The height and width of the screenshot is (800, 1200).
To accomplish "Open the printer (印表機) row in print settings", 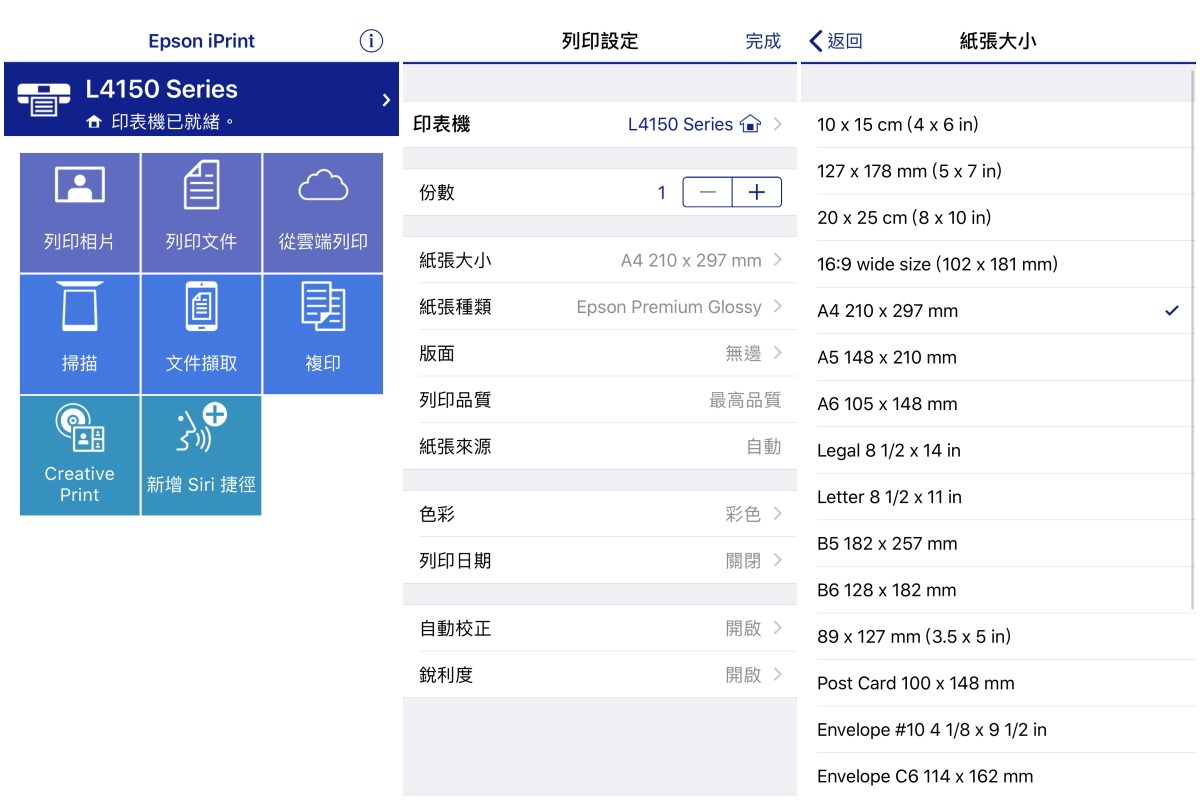I will (x=600, y=125).
